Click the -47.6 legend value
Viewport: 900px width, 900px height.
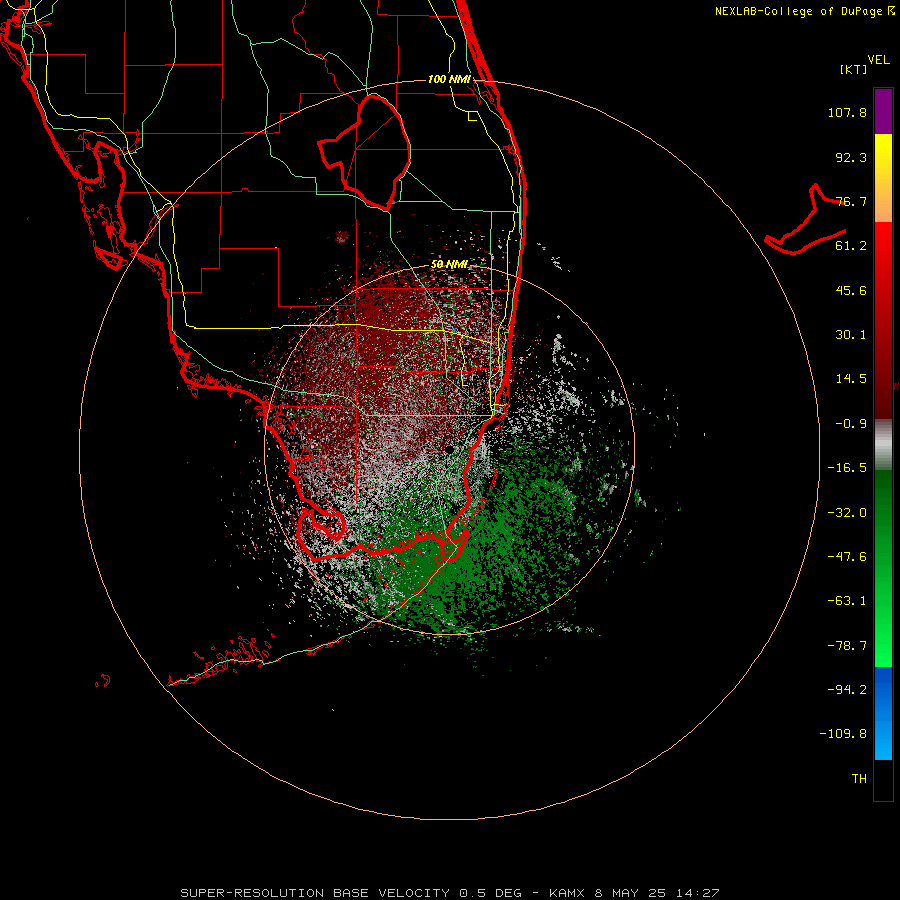point(847,557)
